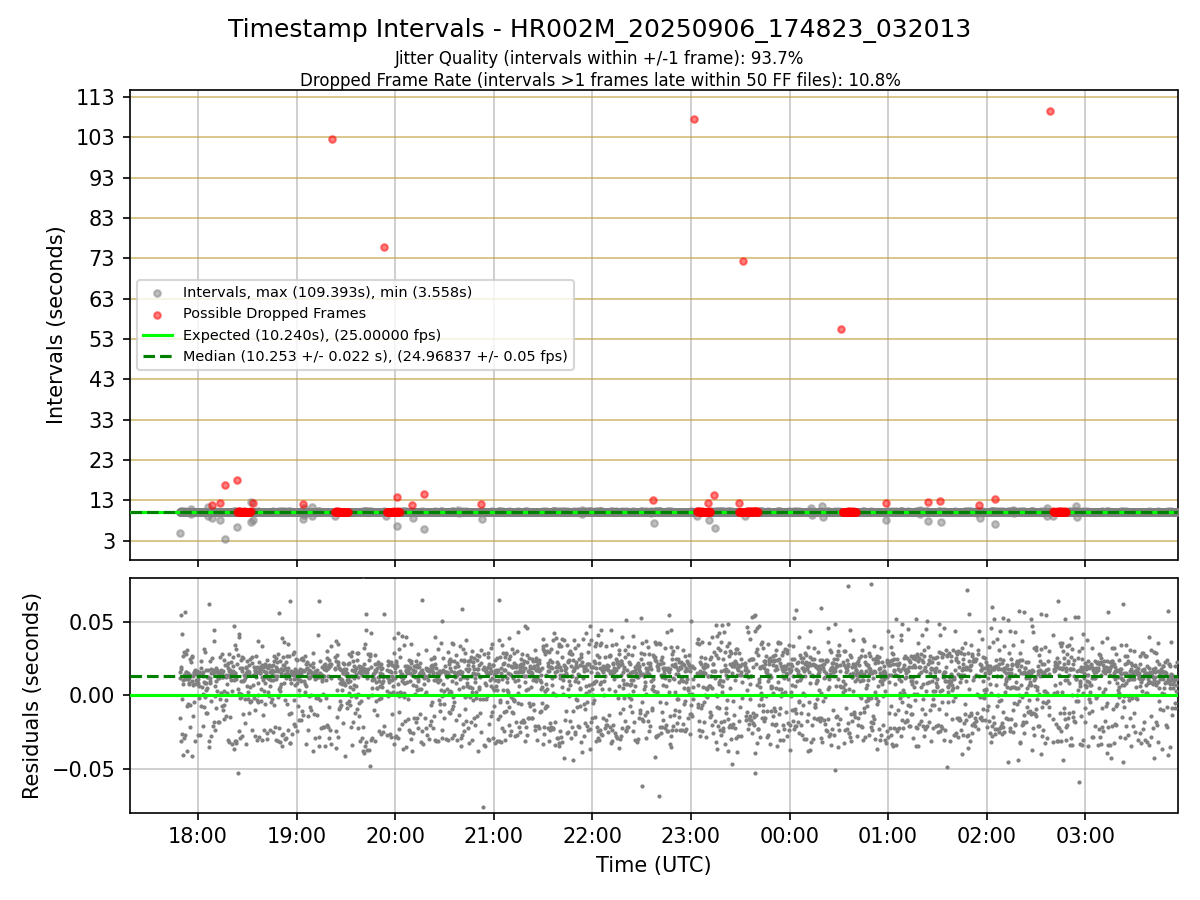Click the red outlier near 55 seconds after 00:00

coord(841,329)
